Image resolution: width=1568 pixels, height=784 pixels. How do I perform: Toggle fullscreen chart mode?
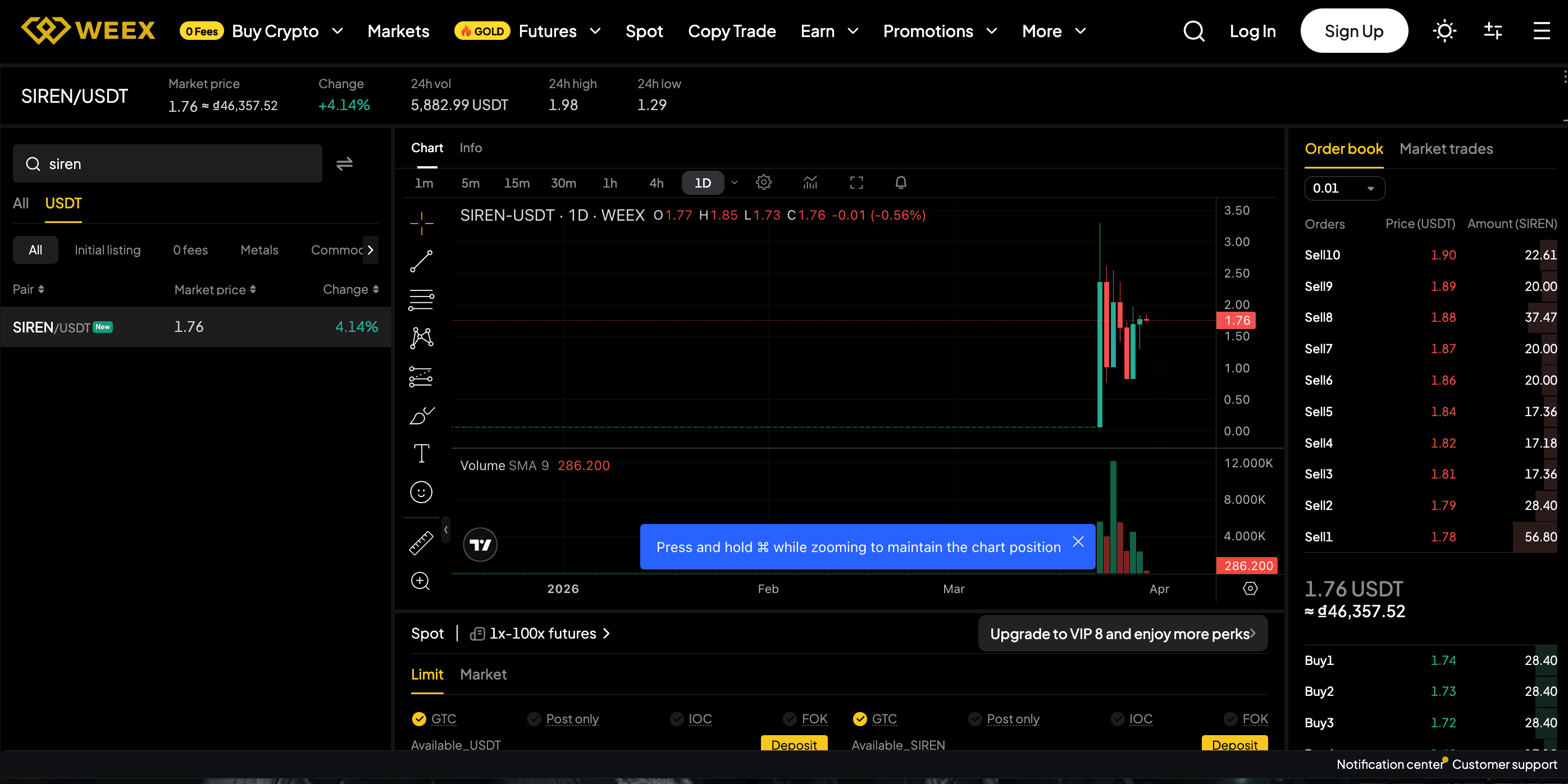pyautogui.click(x=856, y=183)
